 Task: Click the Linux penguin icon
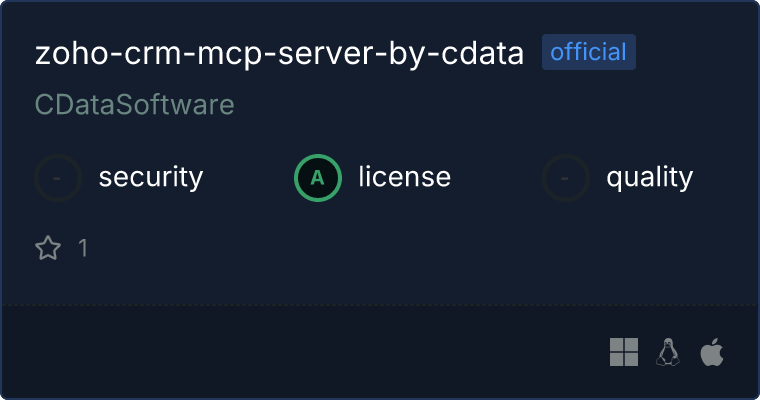click(x=667, y=352)
